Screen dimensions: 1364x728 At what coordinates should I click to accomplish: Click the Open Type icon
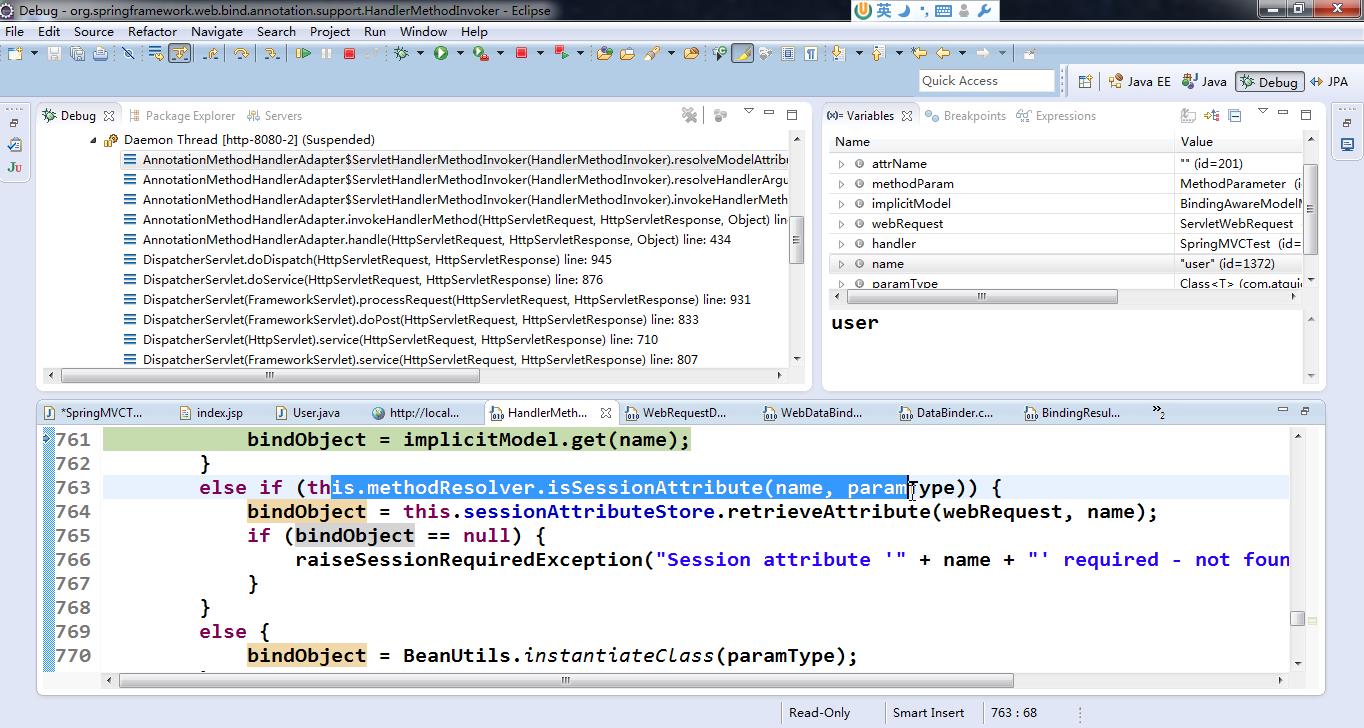click(x=604, y=53)
